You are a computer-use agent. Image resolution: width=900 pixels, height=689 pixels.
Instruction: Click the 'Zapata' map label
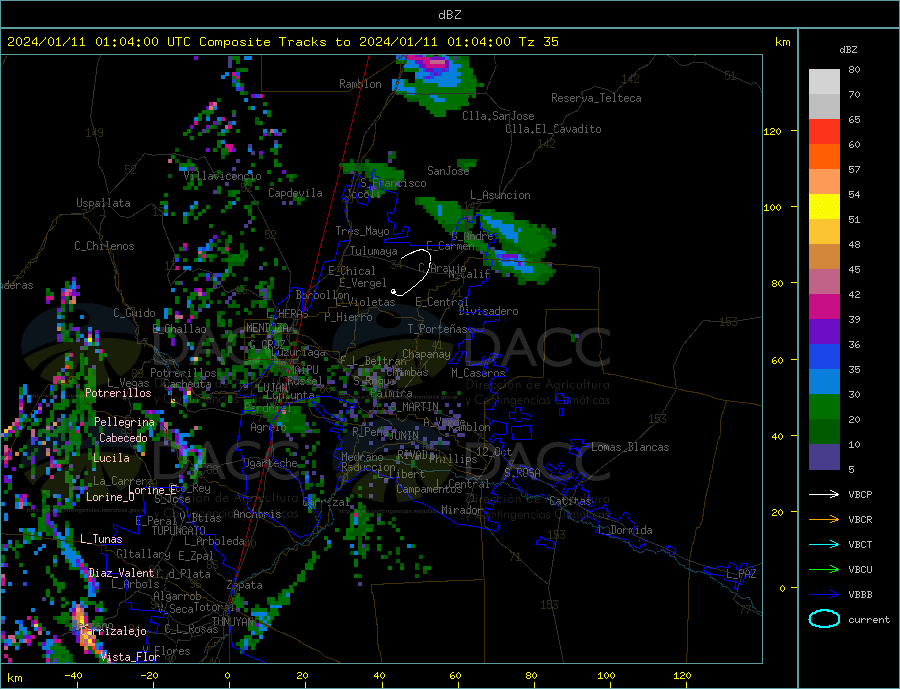click(x=245, y=586)
